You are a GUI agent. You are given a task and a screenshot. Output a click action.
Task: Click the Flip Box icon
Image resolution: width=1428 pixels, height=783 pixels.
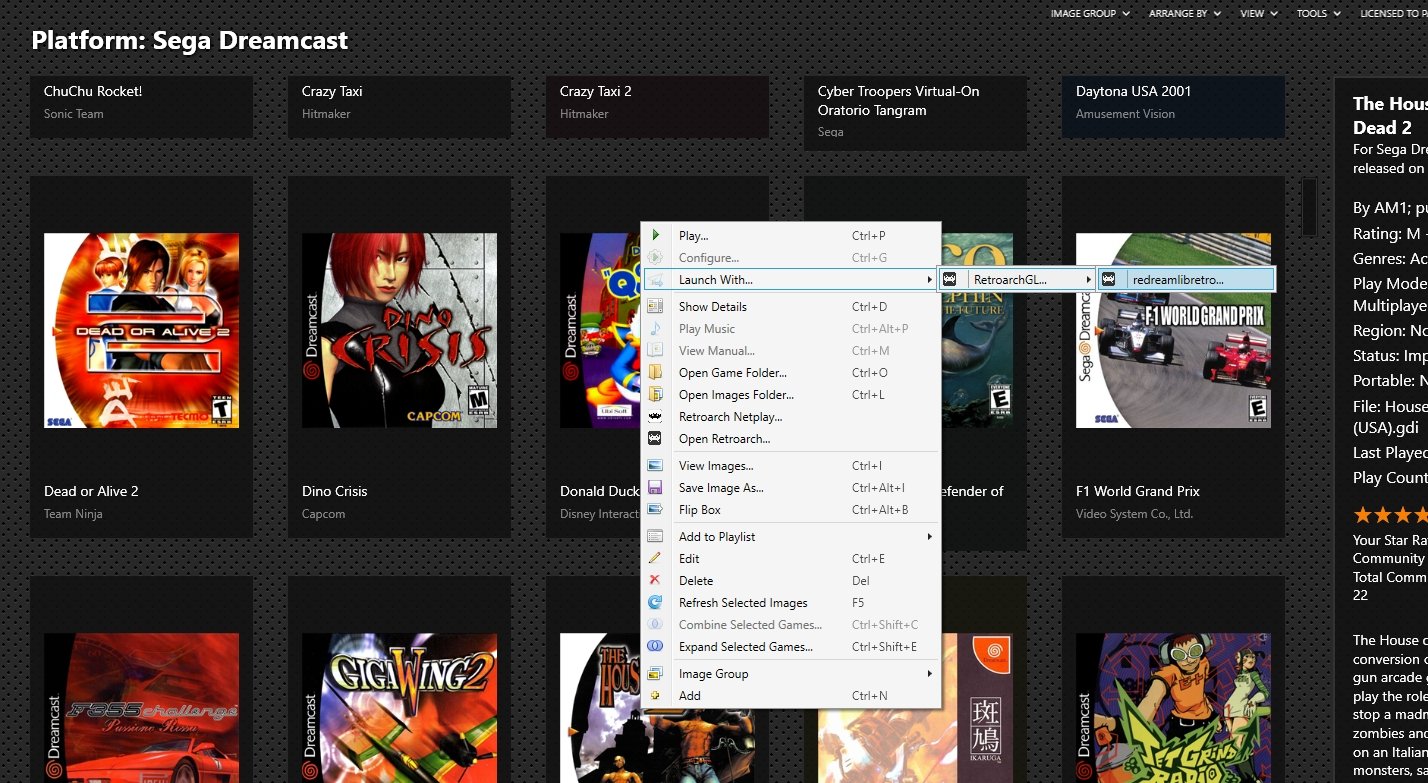pos(655,509)
